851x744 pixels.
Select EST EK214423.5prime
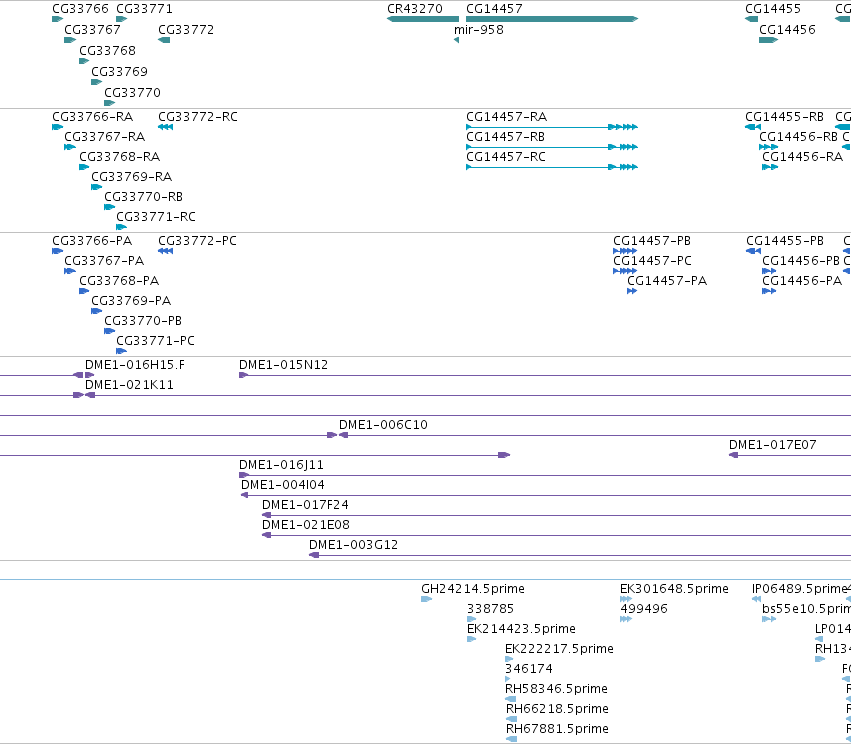tap(521, 629)
